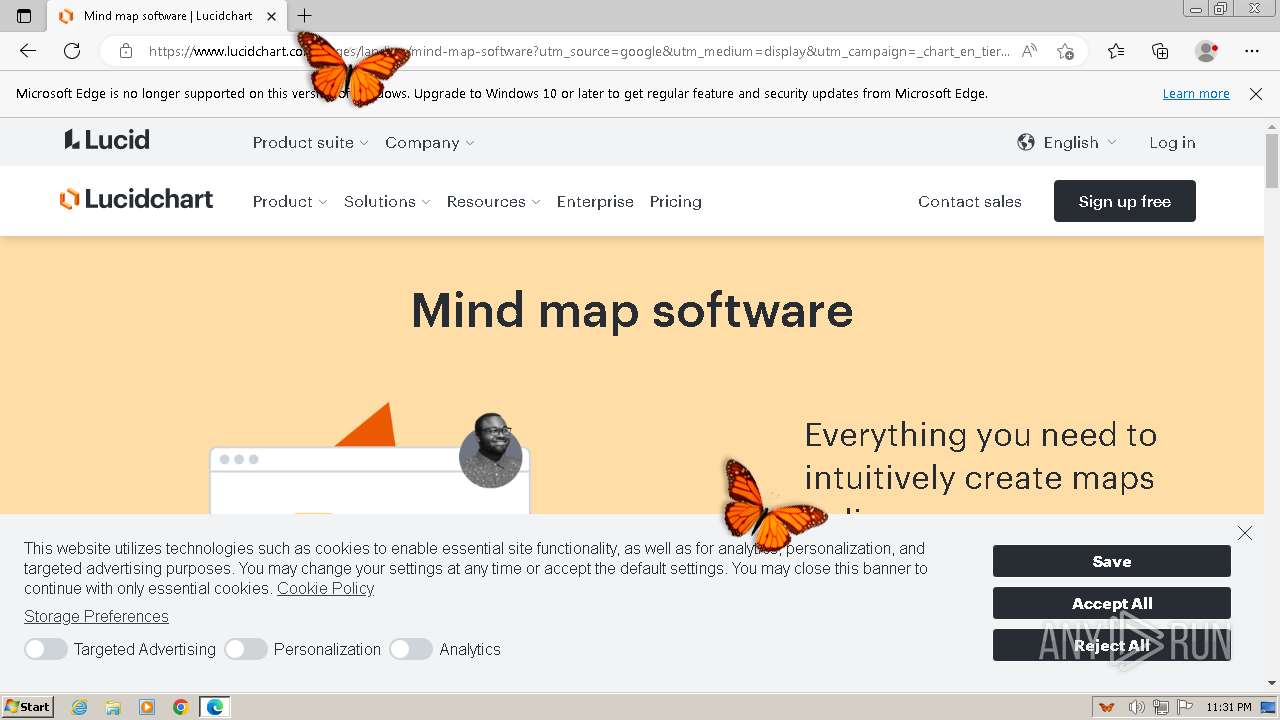The height and width of the screenshot is (720, 1280).
Task: Close the Mind map software tab
Action: point(271,16)
